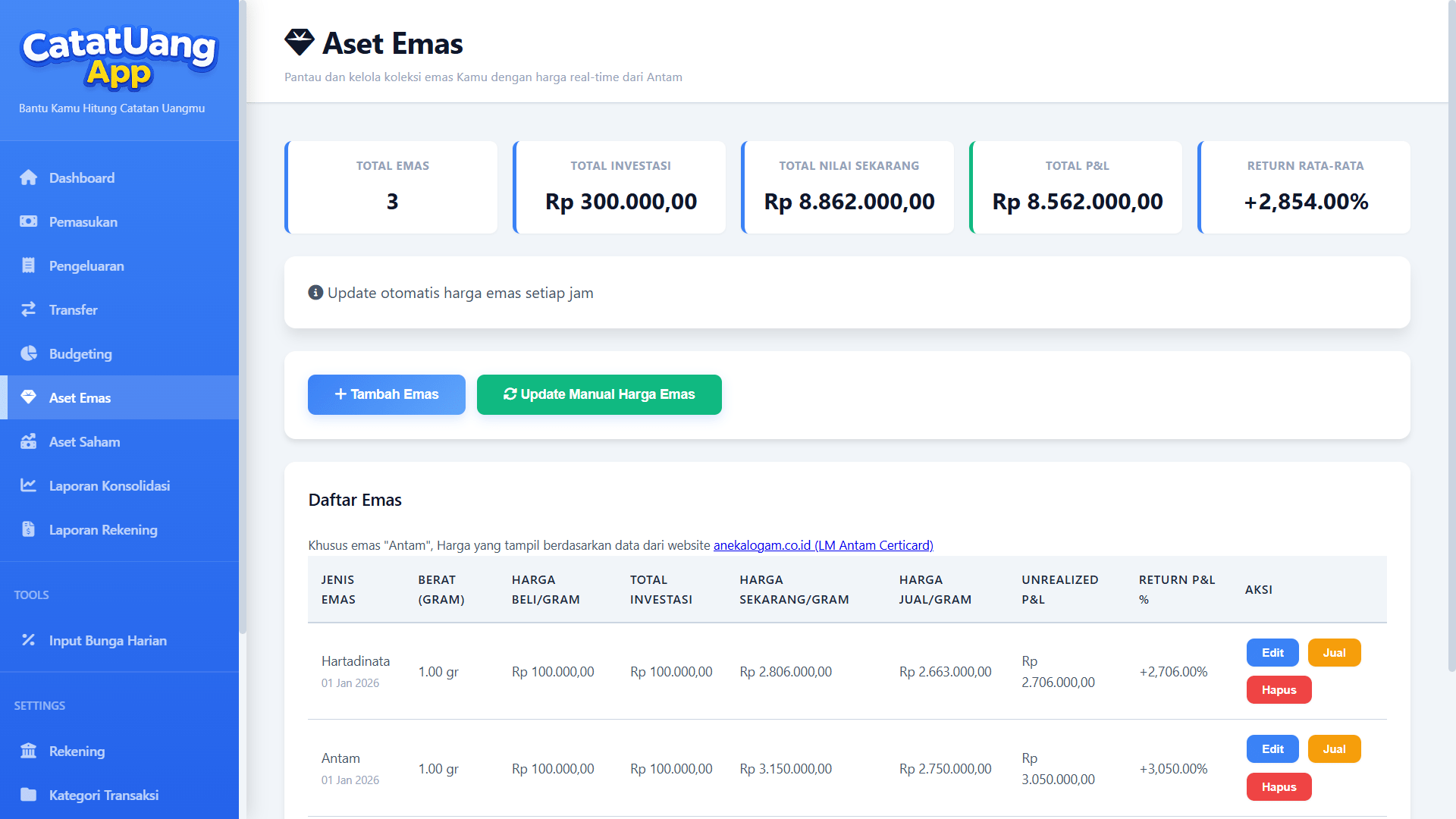Click the Rekening bank building icon

pyautogui.click(x=29, y=751)
